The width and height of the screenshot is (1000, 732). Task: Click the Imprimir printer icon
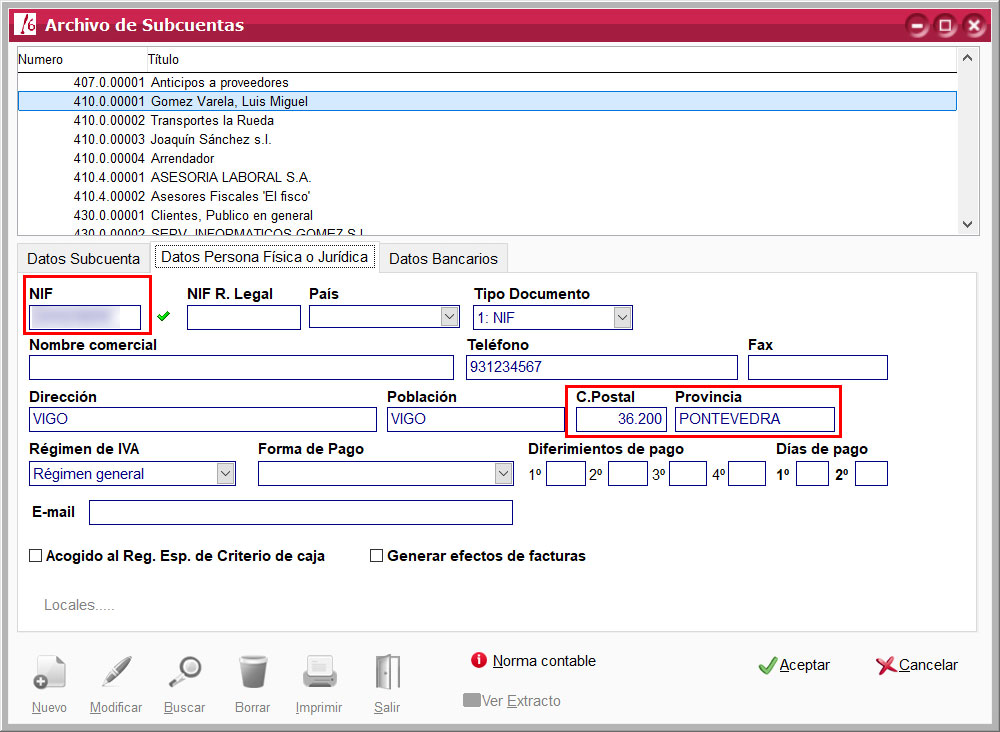[x=320, y=672]
